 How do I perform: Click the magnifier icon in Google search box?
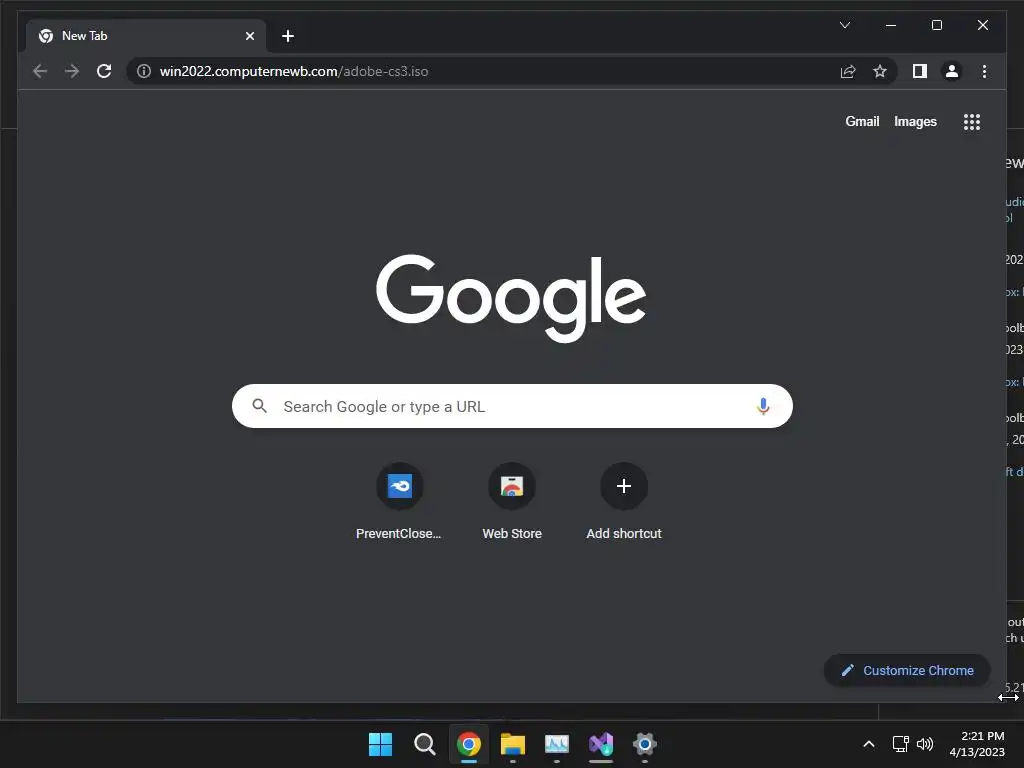coord(259,406)
